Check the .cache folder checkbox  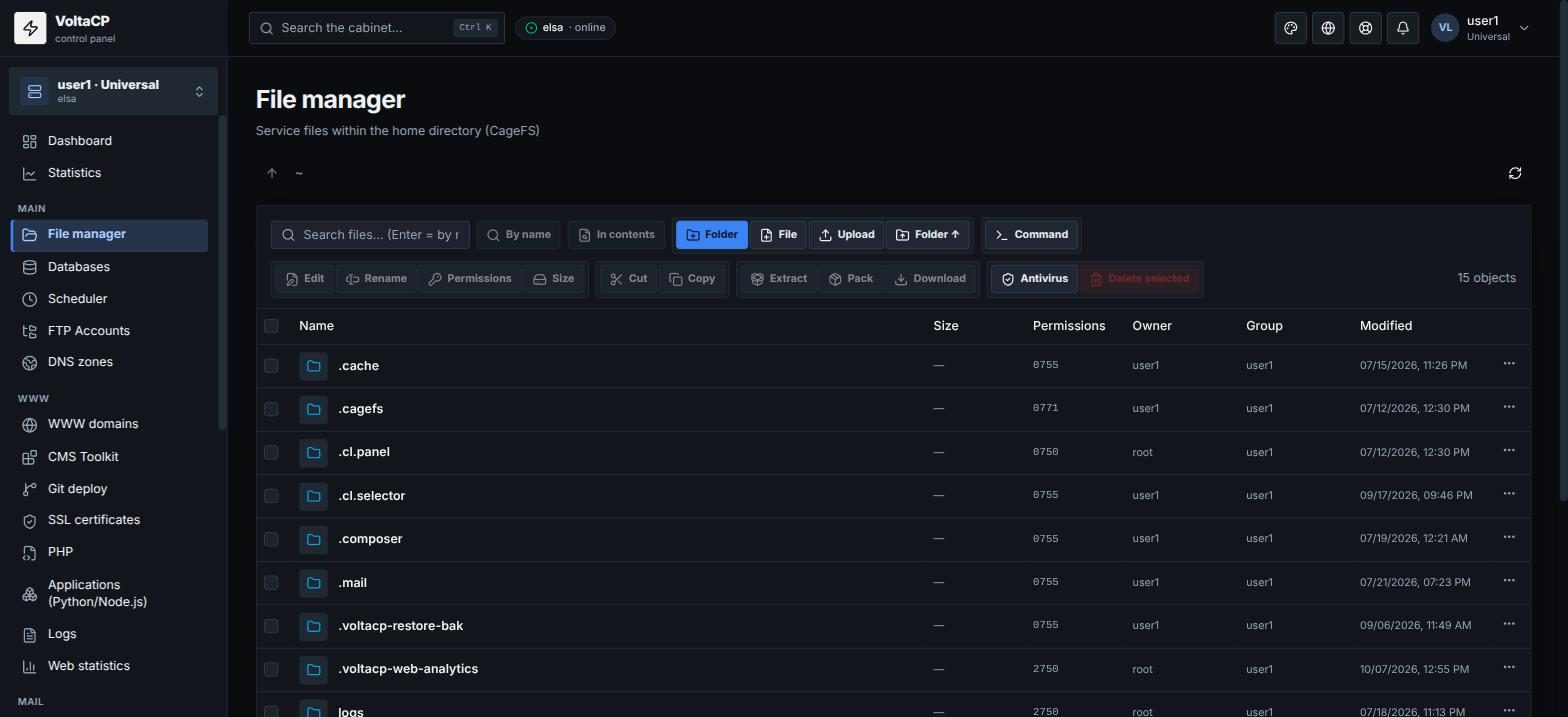coord(271,366)
